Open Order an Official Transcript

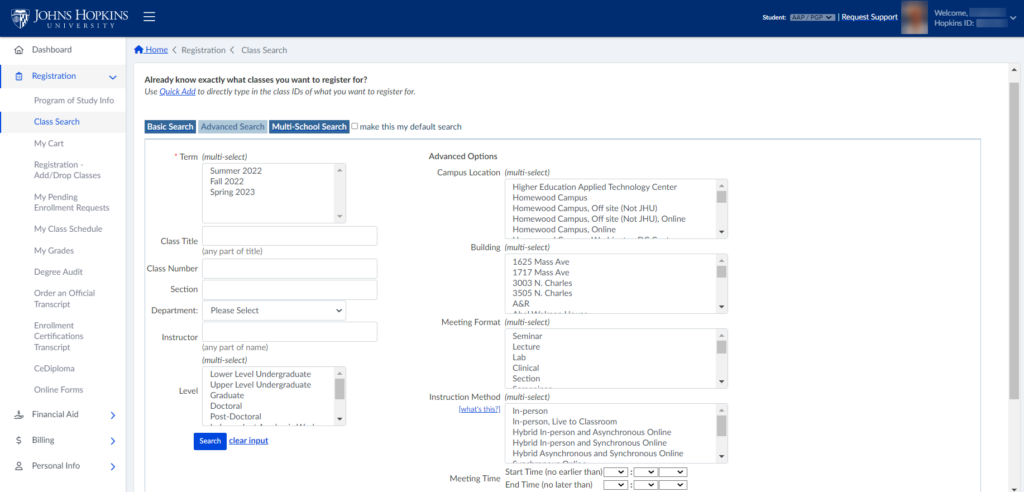pos(65,299)
